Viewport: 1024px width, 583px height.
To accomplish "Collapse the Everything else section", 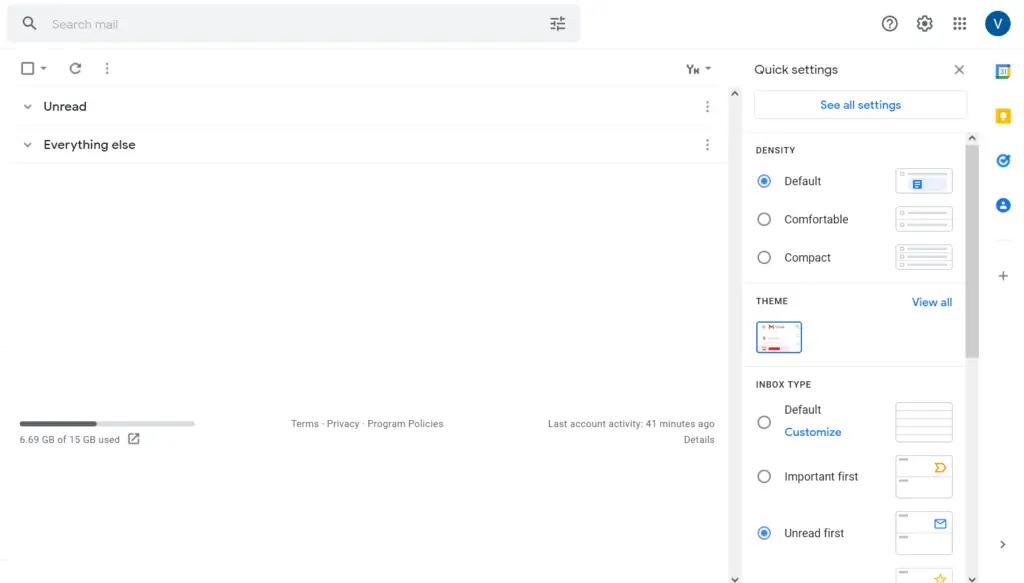I will (x=27, y=145).
